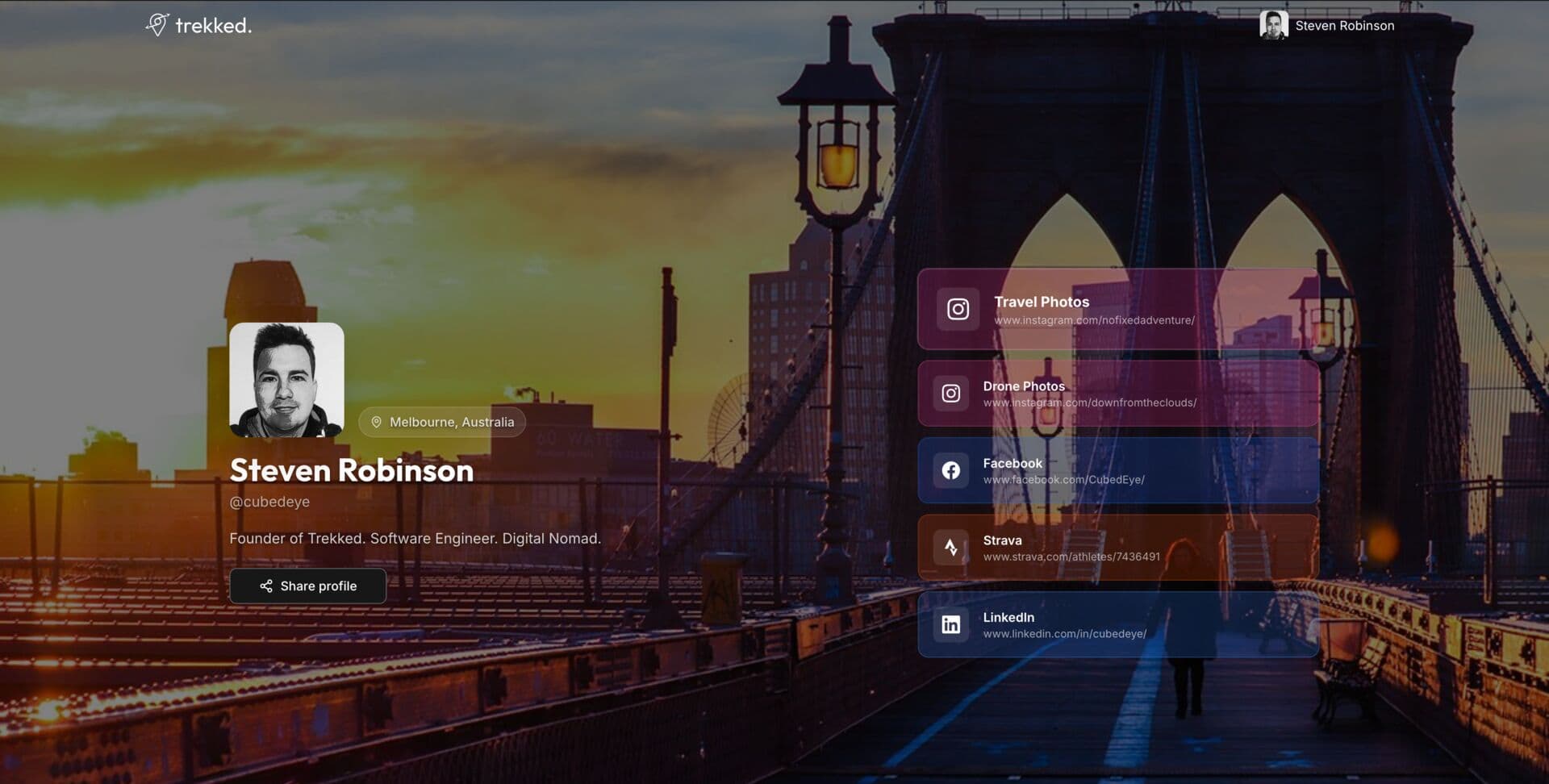Screen dimensions: 1549x784
Task: Click the Steven Robinson profile name heading
Action: 351,470
